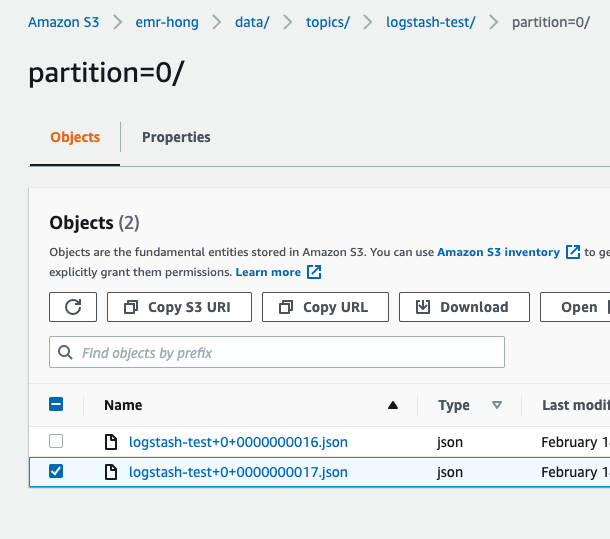
Task: Focus the Find objects by prefix field
Action: tap(277, 352)
